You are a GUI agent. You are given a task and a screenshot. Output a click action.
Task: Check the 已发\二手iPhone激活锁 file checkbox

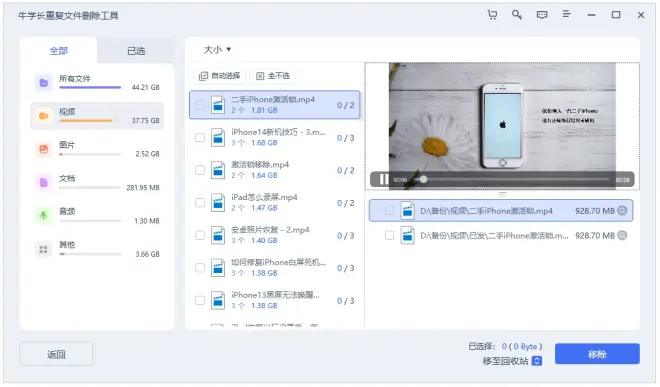389,235
